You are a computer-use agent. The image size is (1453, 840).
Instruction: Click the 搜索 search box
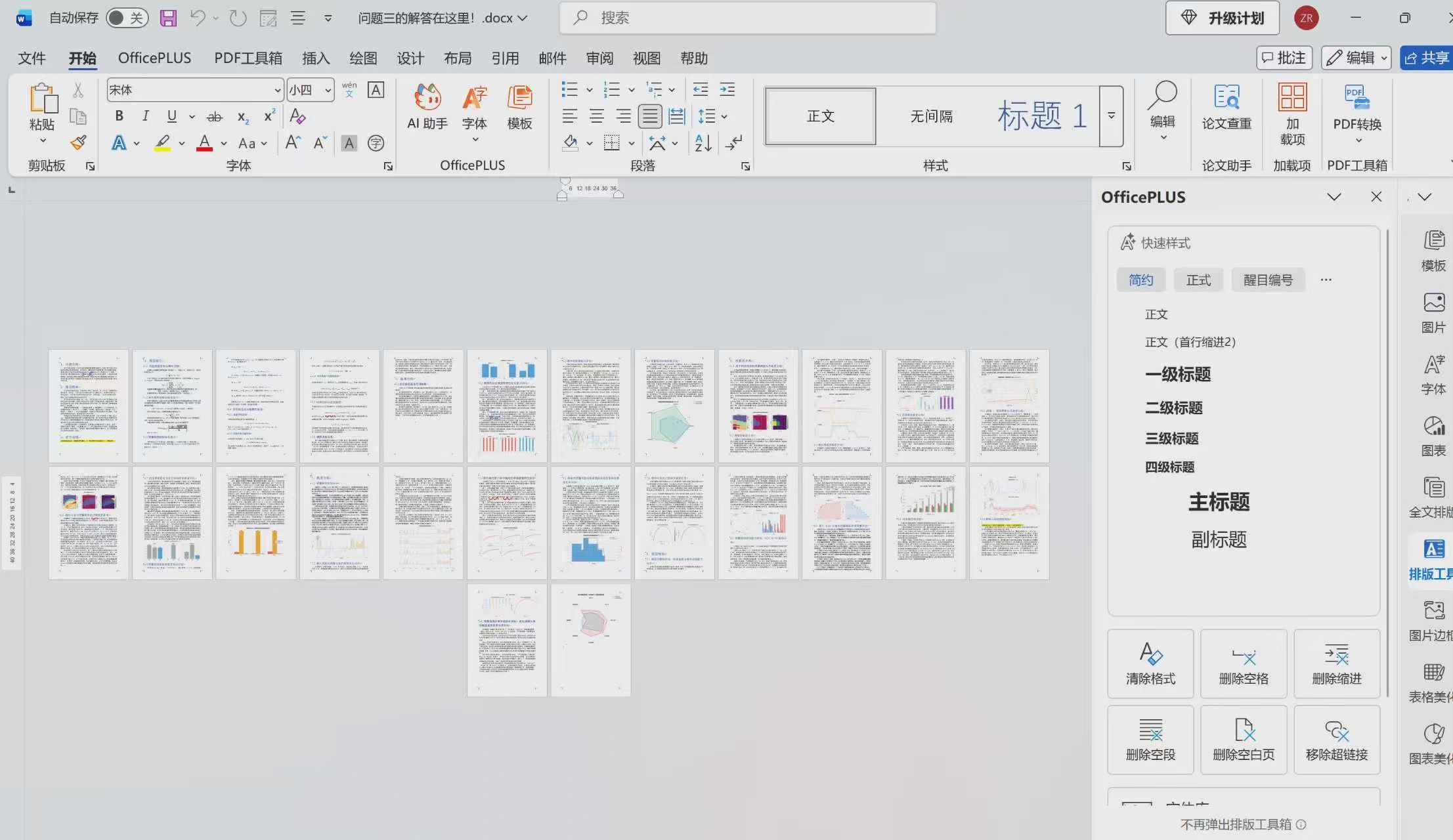pyautogui.click(x=748, y=18)
